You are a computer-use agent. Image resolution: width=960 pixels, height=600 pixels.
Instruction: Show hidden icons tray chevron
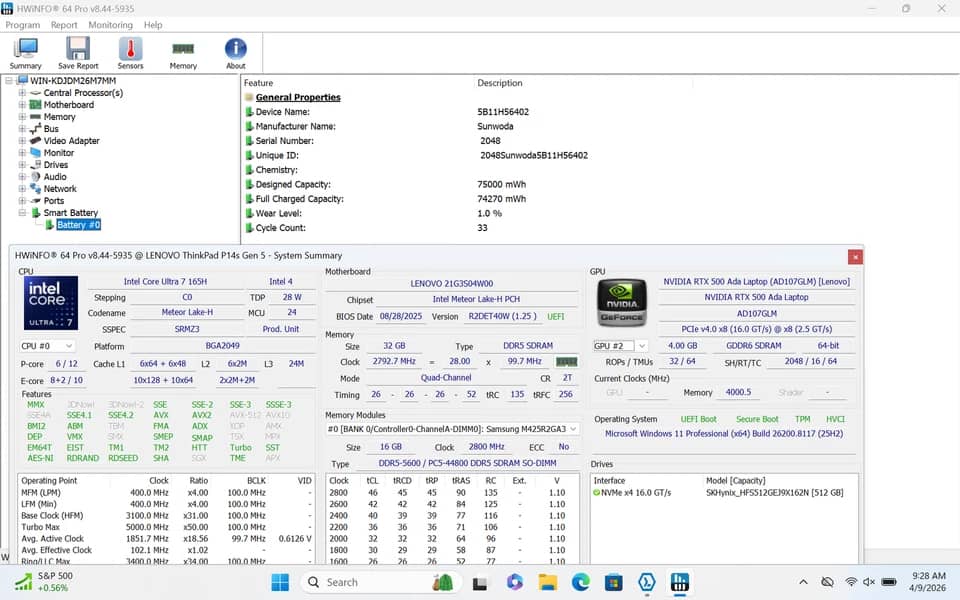click(x=803, y=582)
